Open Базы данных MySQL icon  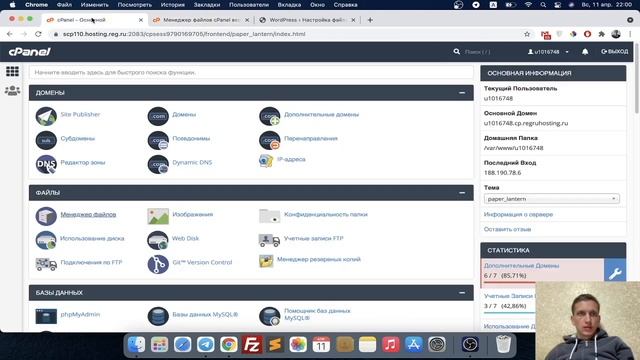158,316
